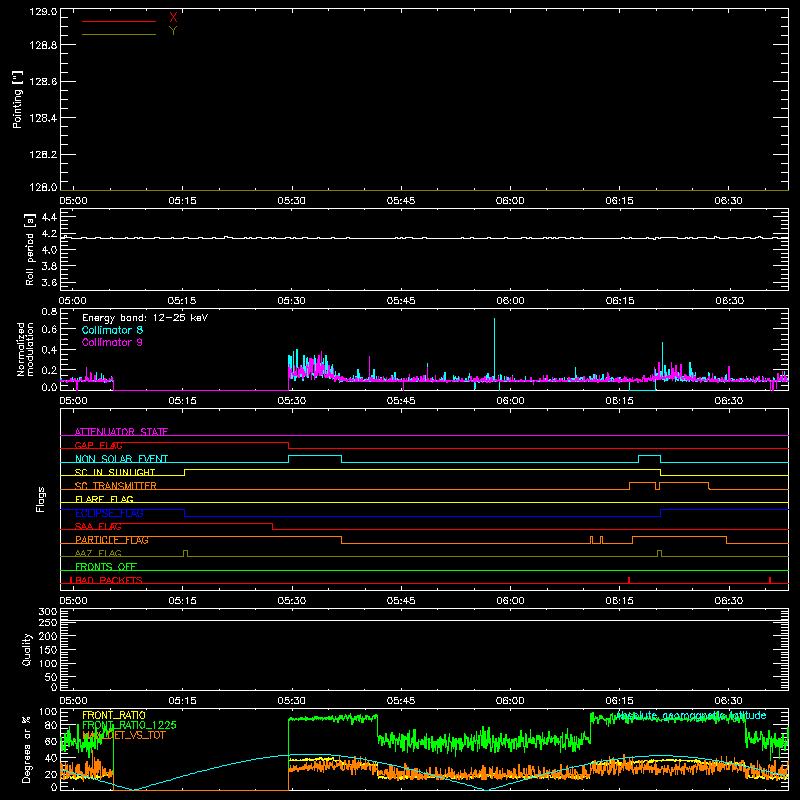Click '06:30' time label under Pointing plot

click(729, 201)
